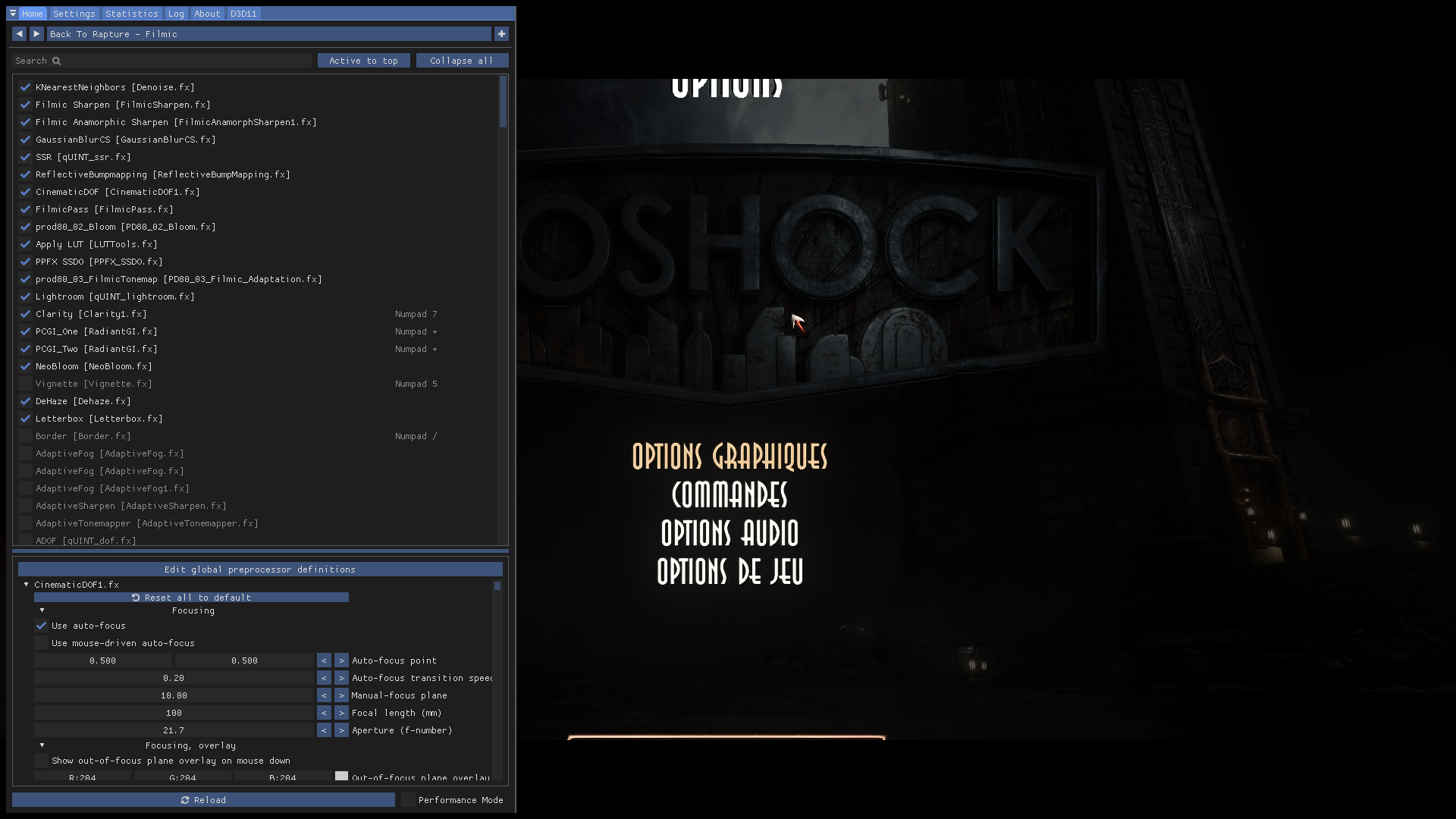Collapse the Focusing section
The width and height of the screenshot is (1456, 819).
coord(42,610)
